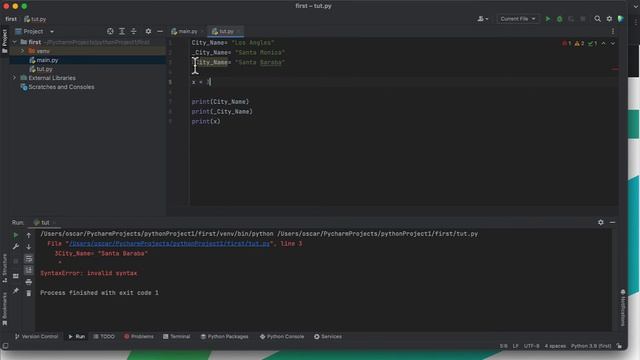Image resolution: width=640 pixels, height=360 pixels.
Task: Expand all items in Project panel
Action: pos(122,31)
